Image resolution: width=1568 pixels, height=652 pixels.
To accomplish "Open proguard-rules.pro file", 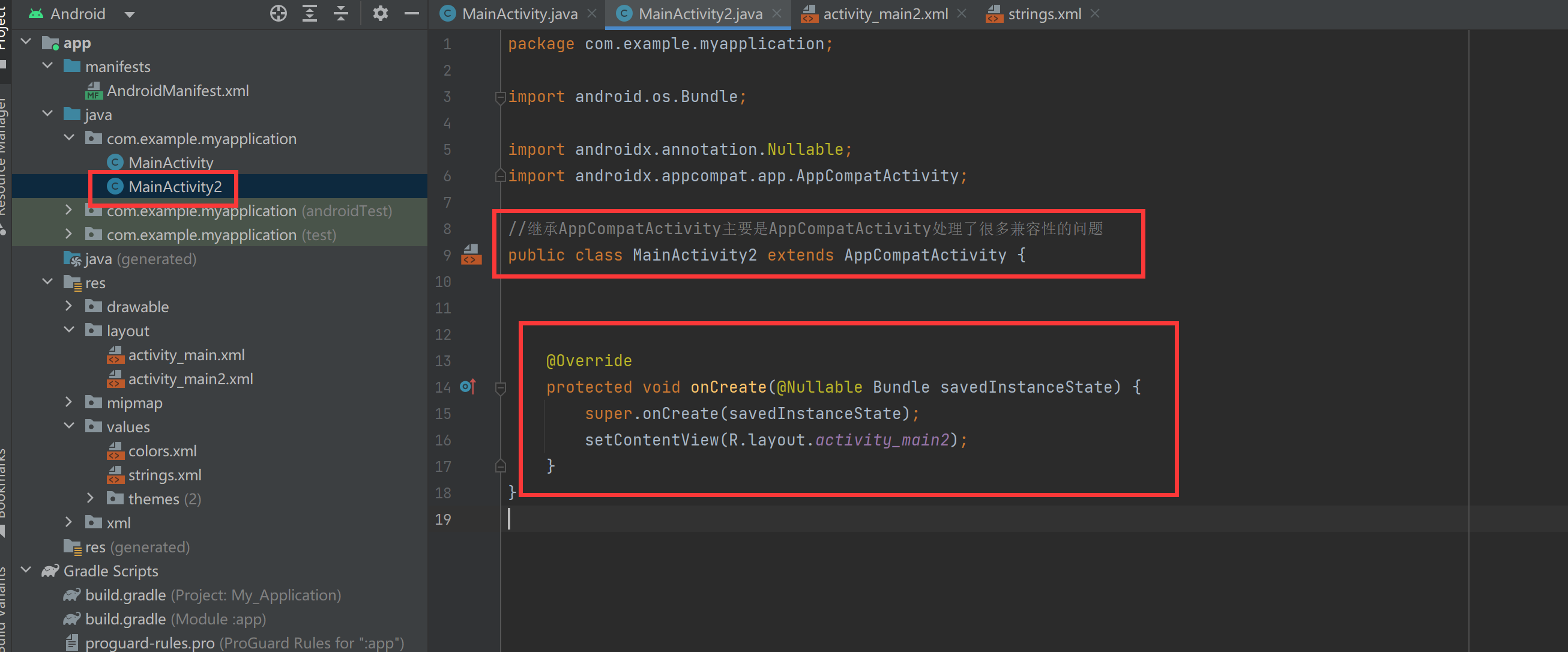I will (x=245, y=643).
